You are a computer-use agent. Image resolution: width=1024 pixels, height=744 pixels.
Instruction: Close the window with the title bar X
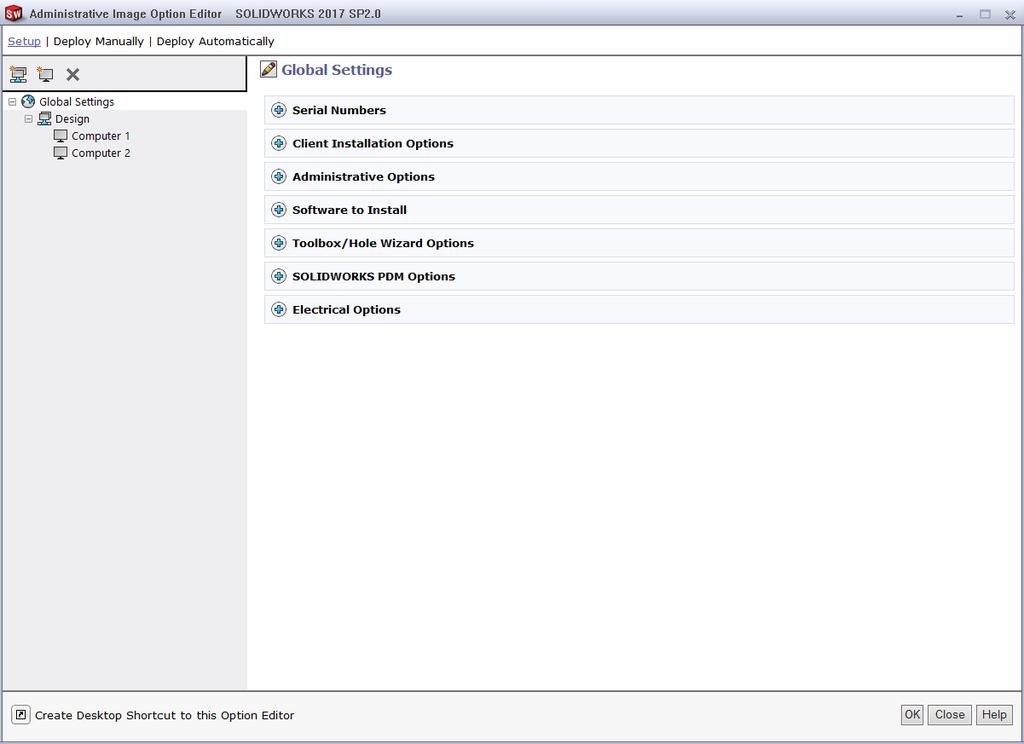[x=1010, y=14]
